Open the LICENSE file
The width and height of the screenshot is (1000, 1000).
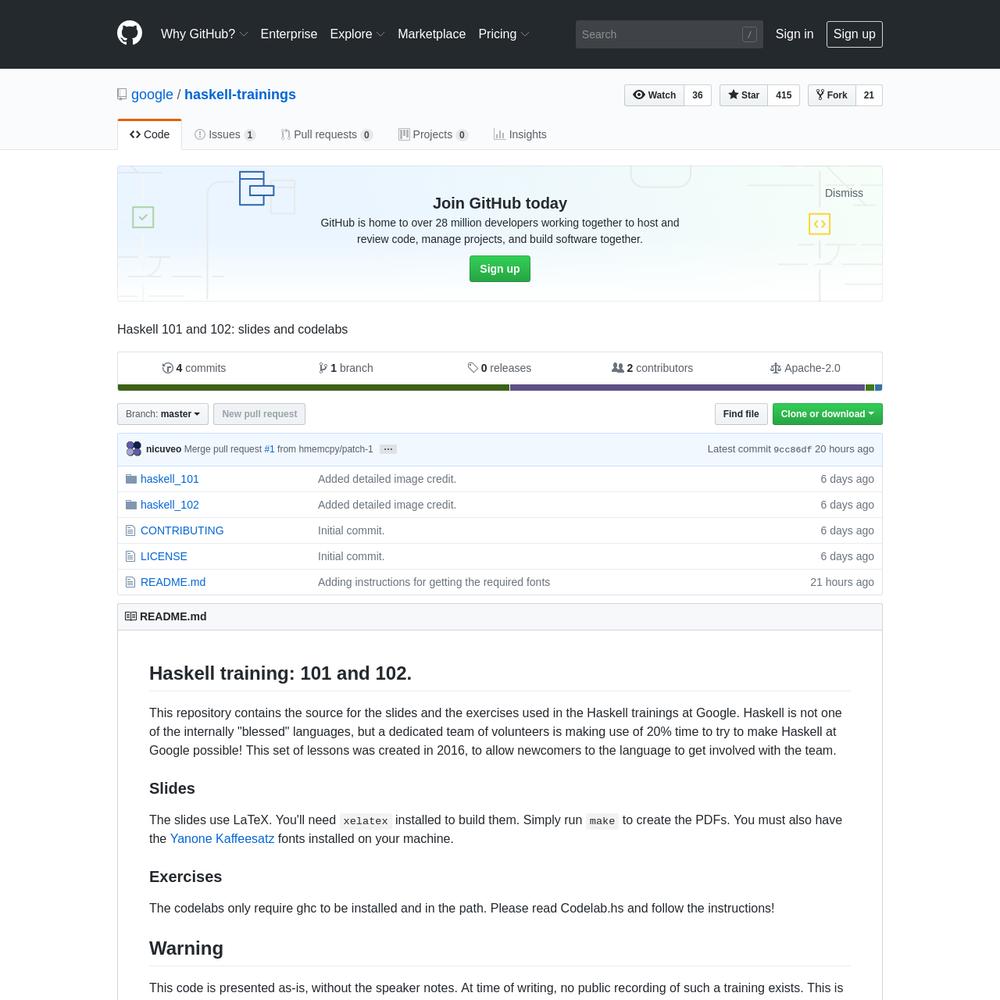coord(163,556)
